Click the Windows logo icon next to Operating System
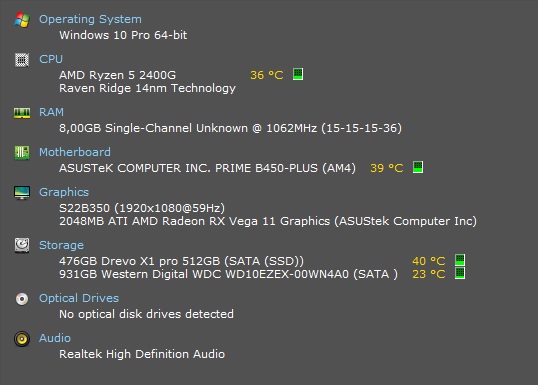 point(22,20)
